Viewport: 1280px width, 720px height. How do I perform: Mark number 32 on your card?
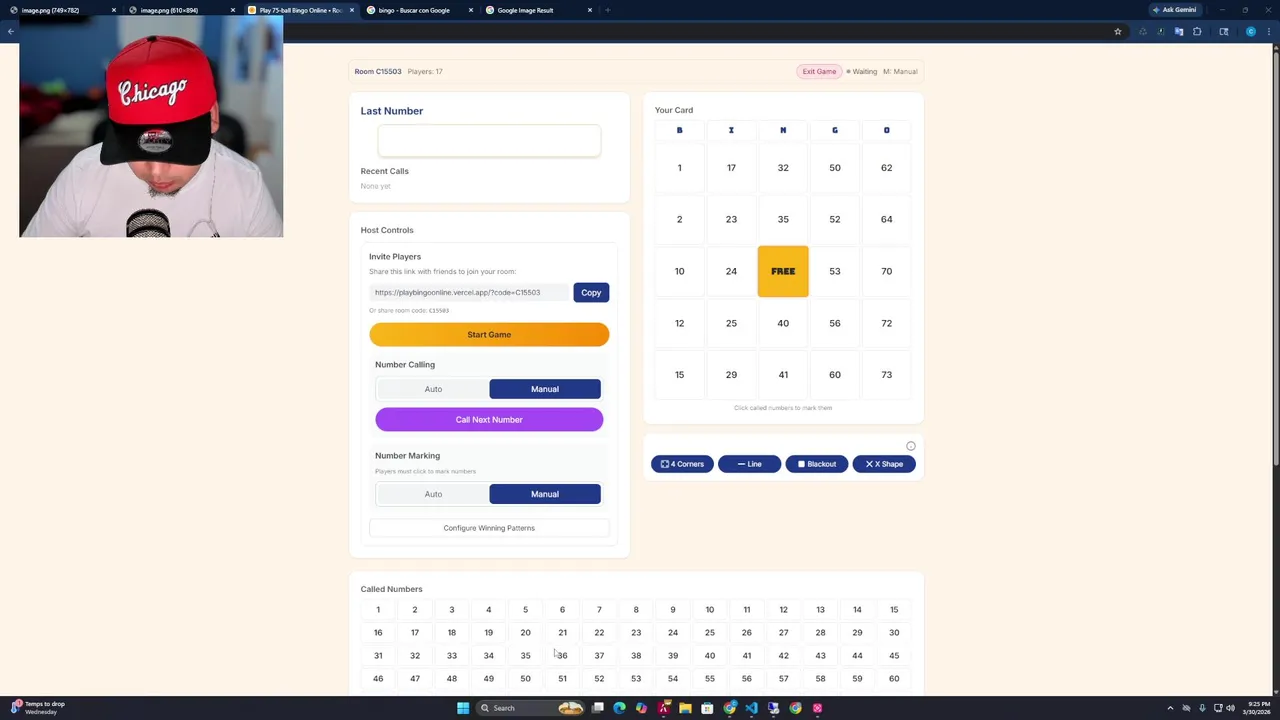point(783,168)
